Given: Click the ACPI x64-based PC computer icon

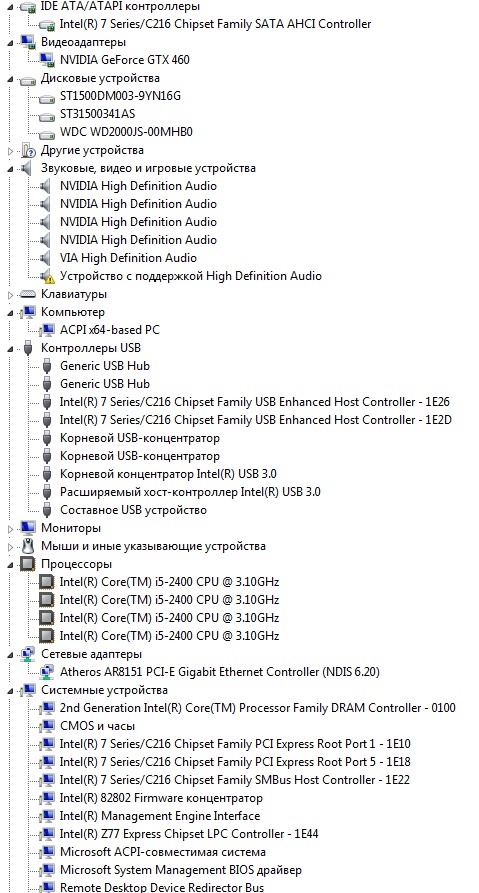Looking at the screenshot, I should [x=47, y=330].
